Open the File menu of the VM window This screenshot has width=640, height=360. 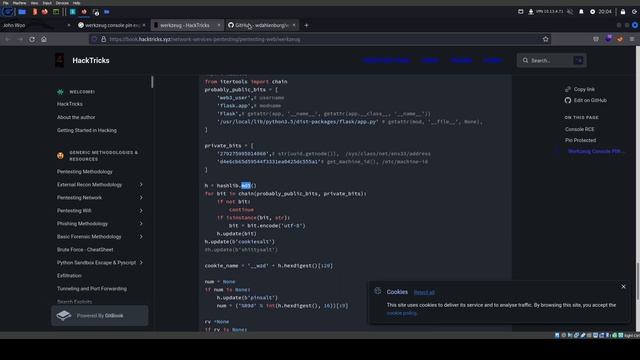tap(5, 3)
